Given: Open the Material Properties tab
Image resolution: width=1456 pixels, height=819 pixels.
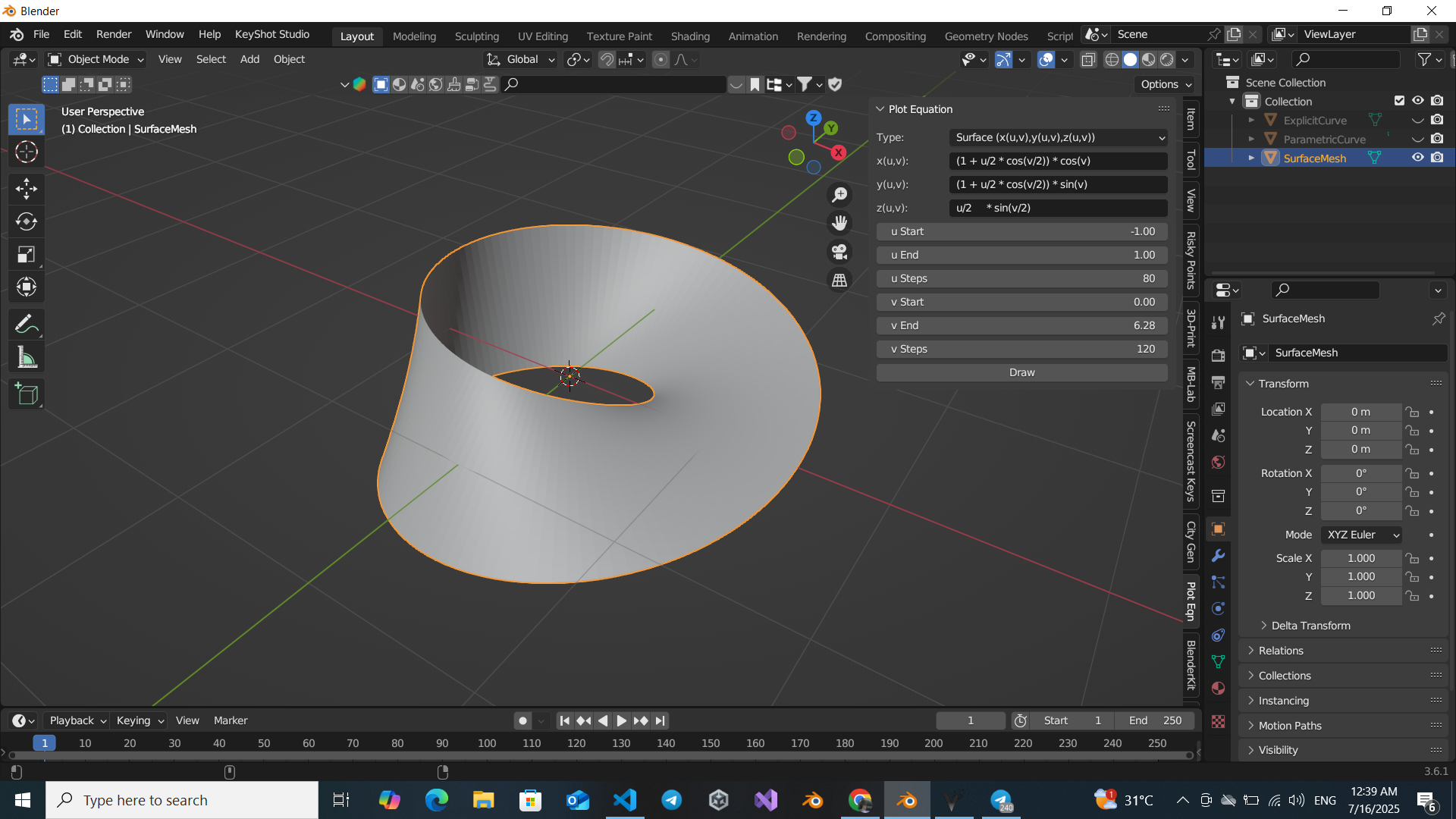Looking at the screenshot, I should pyautogui.click(x=1218, y=688).
